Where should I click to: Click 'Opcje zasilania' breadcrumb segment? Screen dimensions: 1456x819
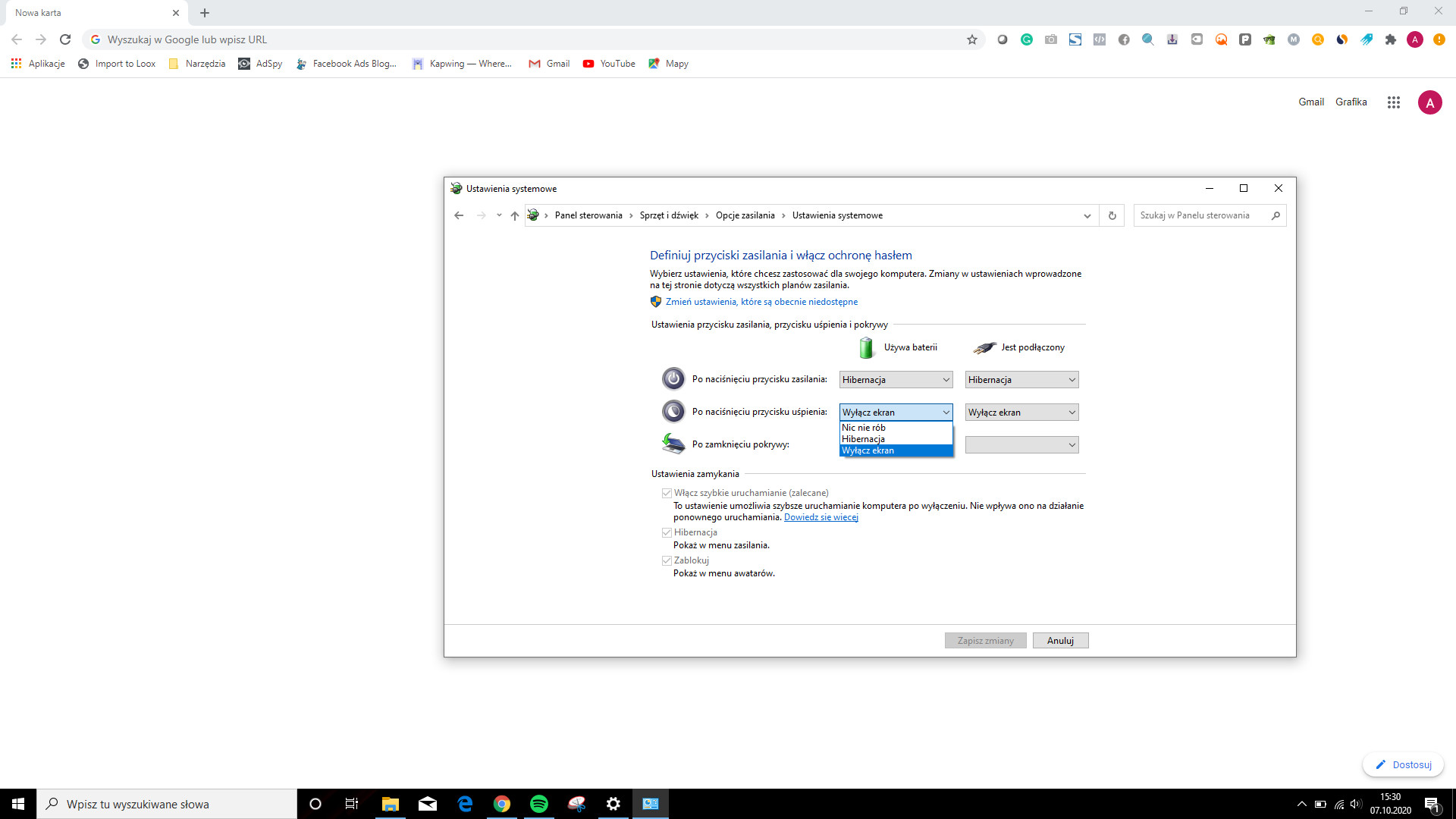click(745, 215)
